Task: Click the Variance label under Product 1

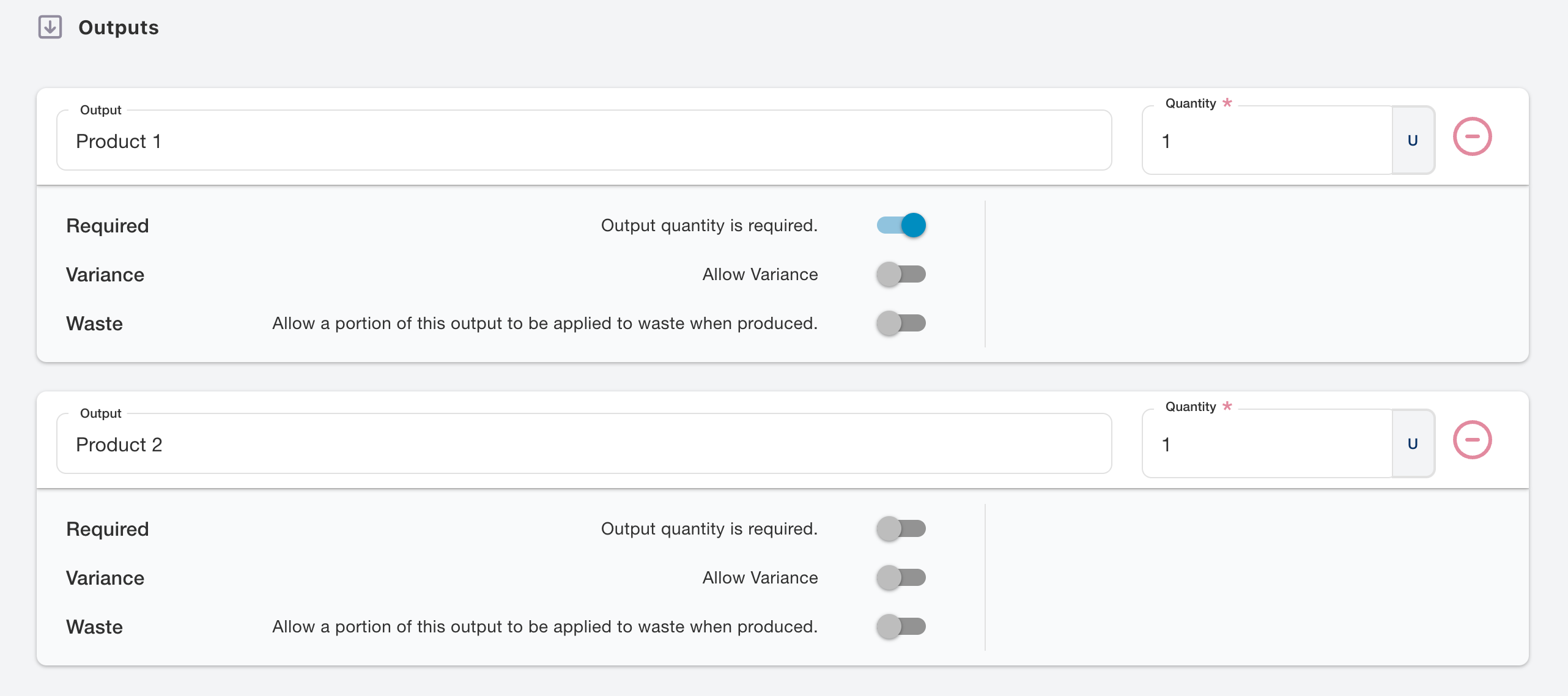Action: click(105, 275)
